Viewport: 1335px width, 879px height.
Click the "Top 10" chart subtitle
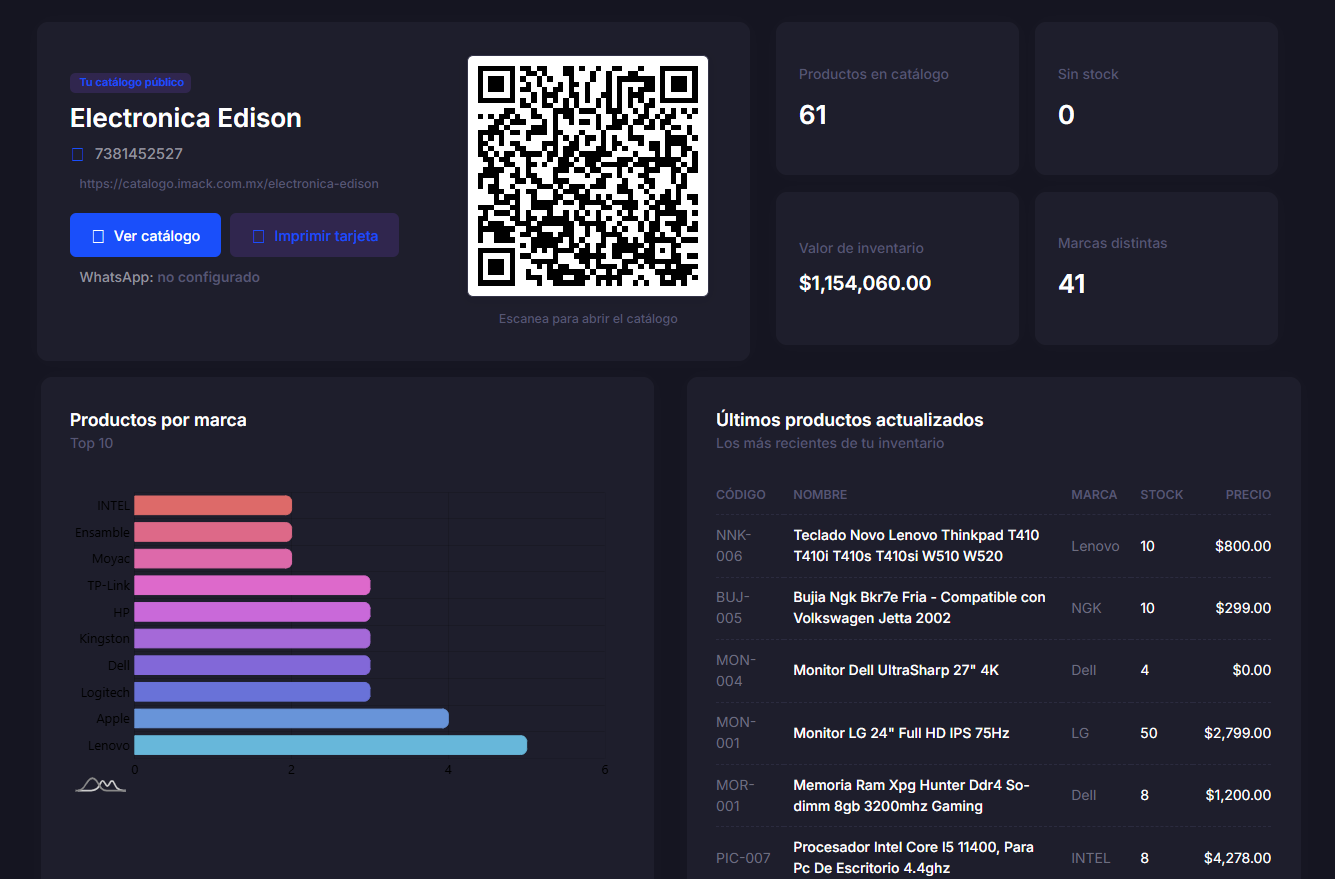[x=91, y=443]
